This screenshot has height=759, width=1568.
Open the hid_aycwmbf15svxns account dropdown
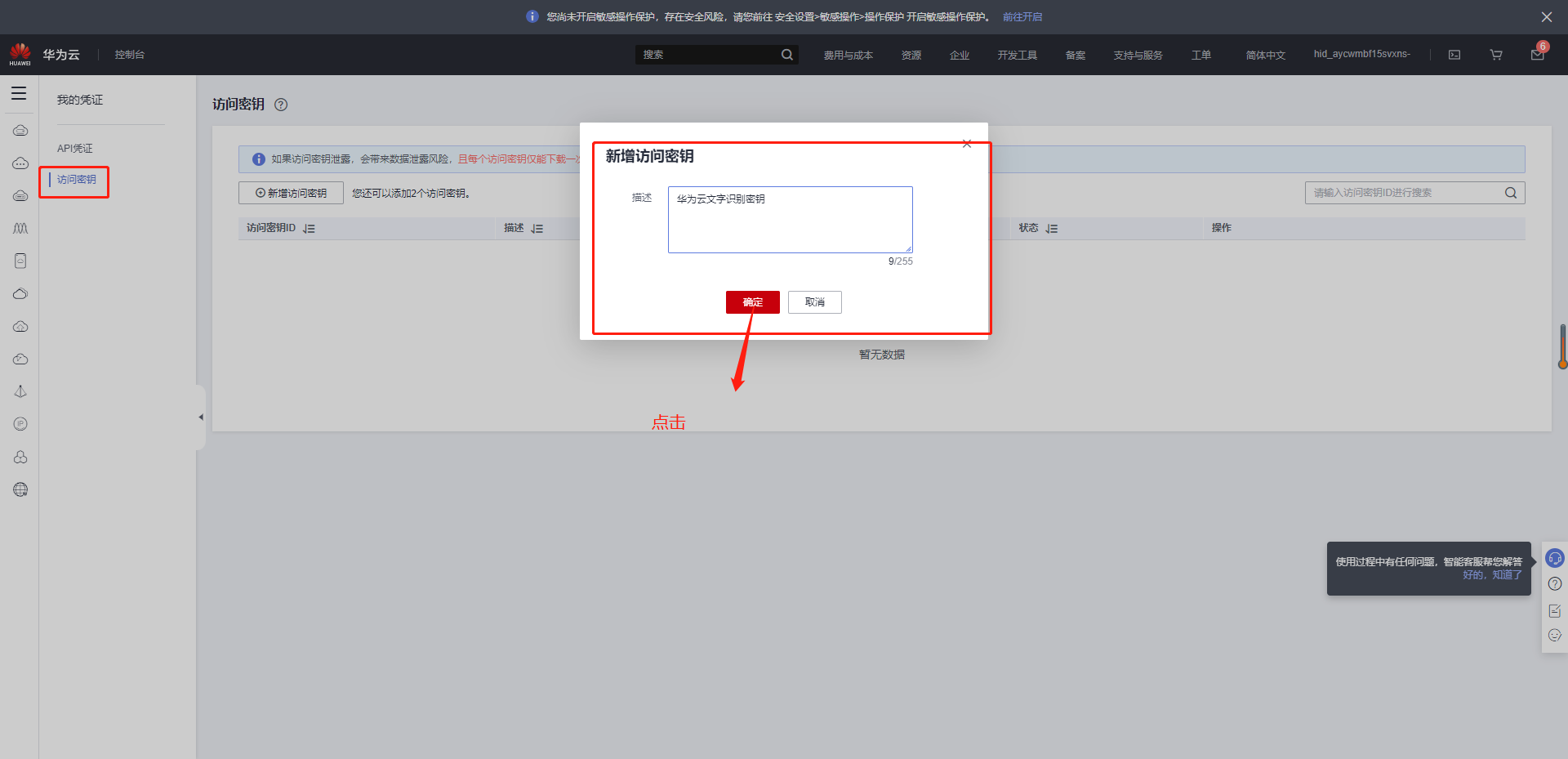point(1362,54)
